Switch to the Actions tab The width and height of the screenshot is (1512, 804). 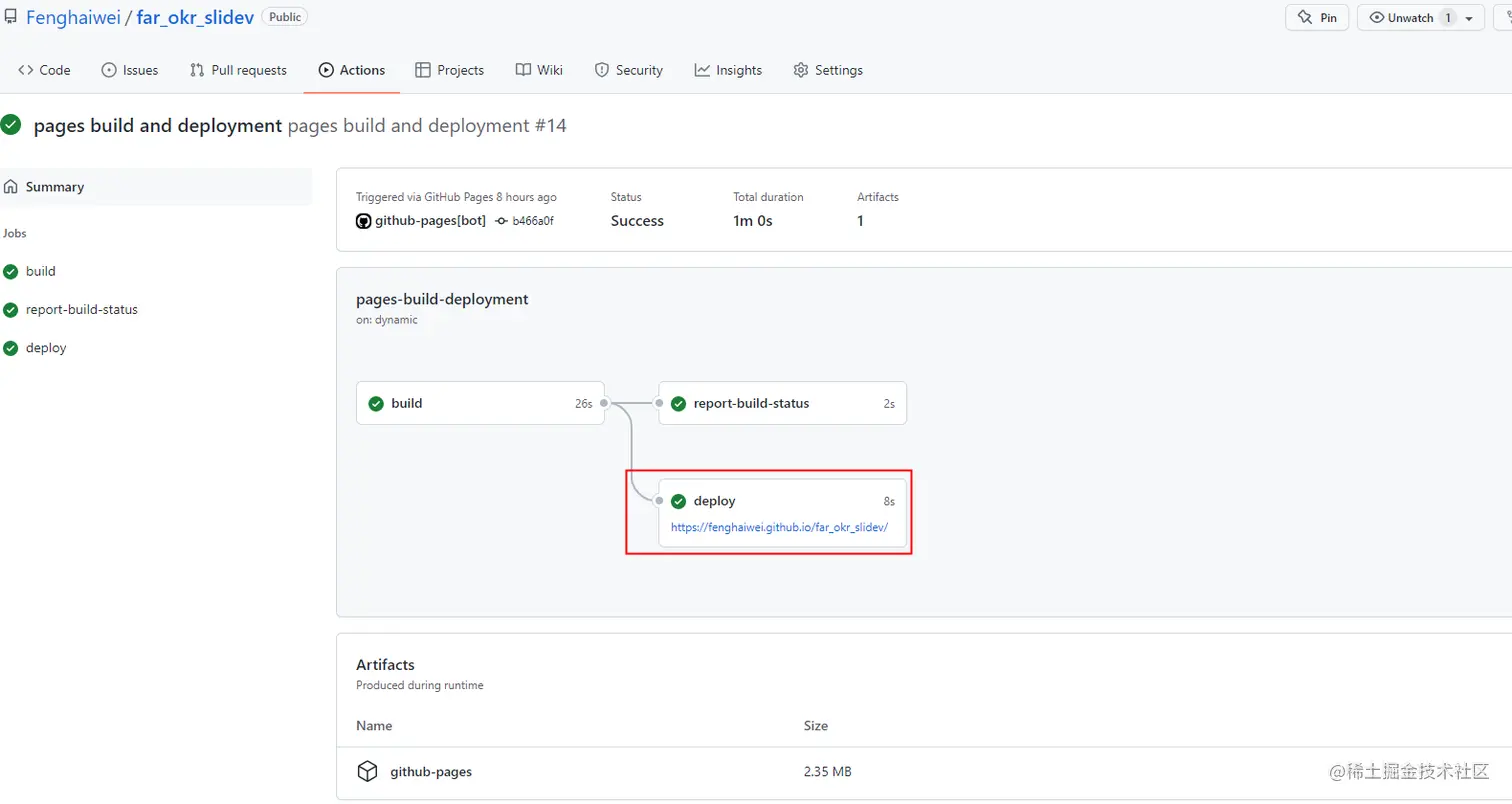pyautogui.click(x=352, y=70)
